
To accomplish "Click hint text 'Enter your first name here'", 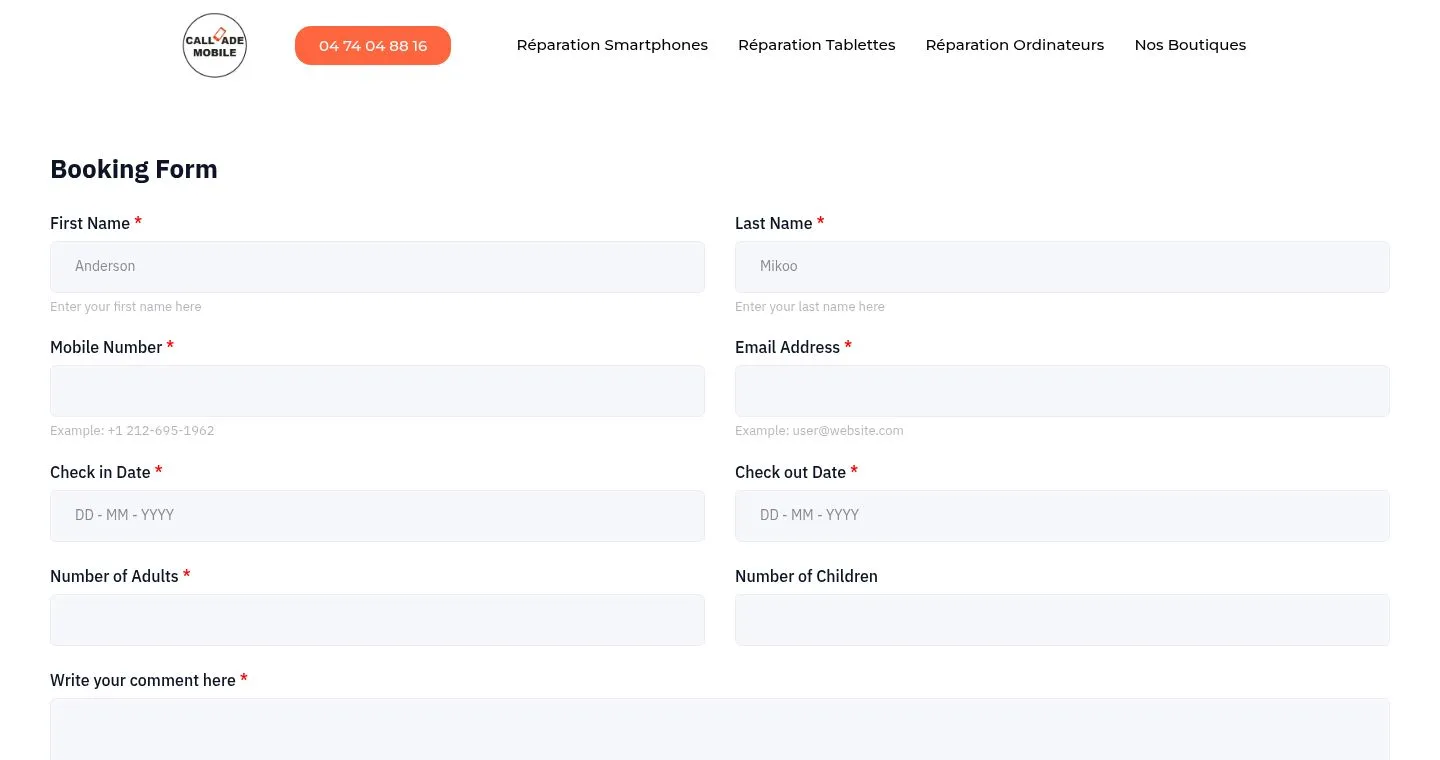I will pyautogui.click(x=126, y=307).
